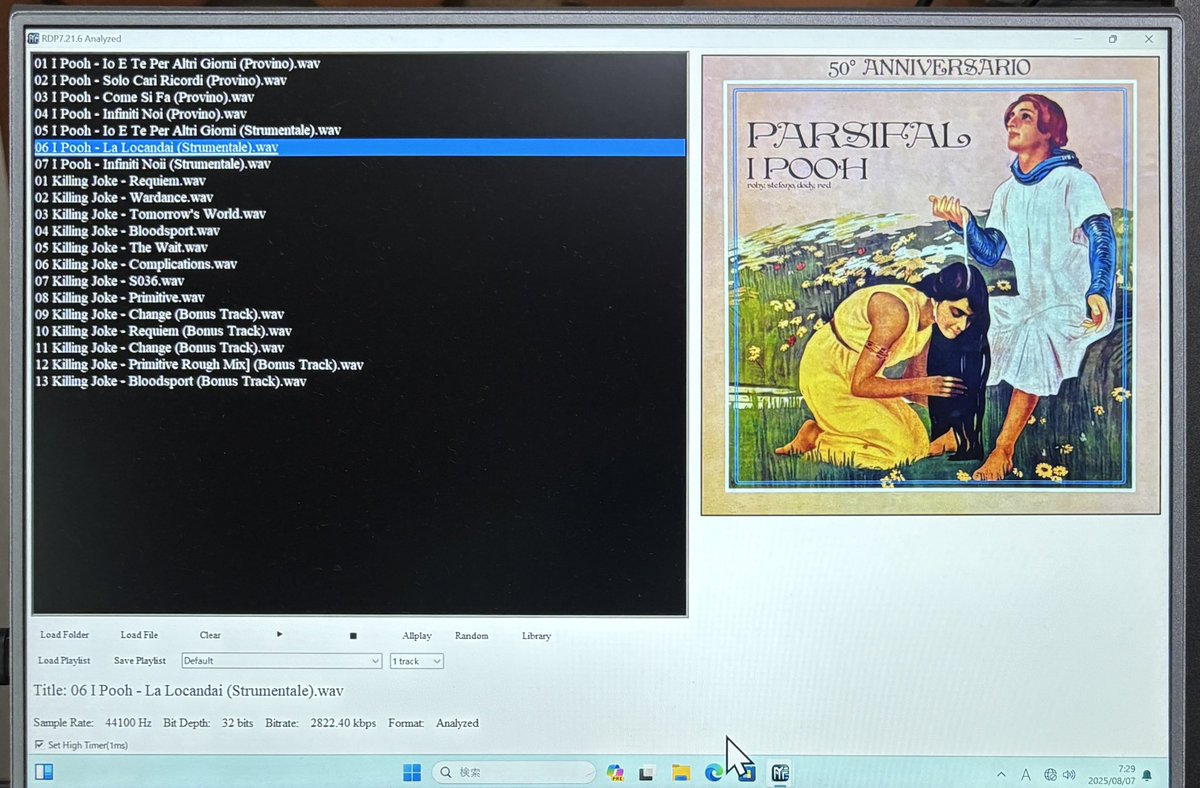Open the Library button
The height and width of the screenshot is (788, 1200).
point(536,636)
